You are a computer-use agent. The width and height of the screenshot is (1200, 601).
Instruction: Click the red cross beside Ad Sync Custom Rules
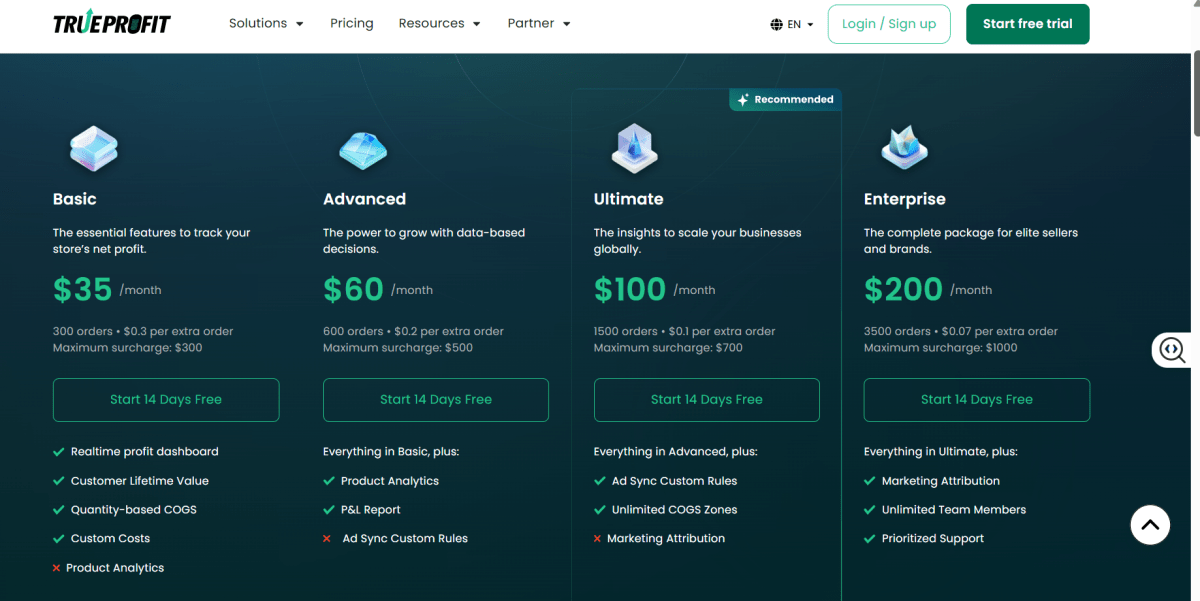click(327, 539)
